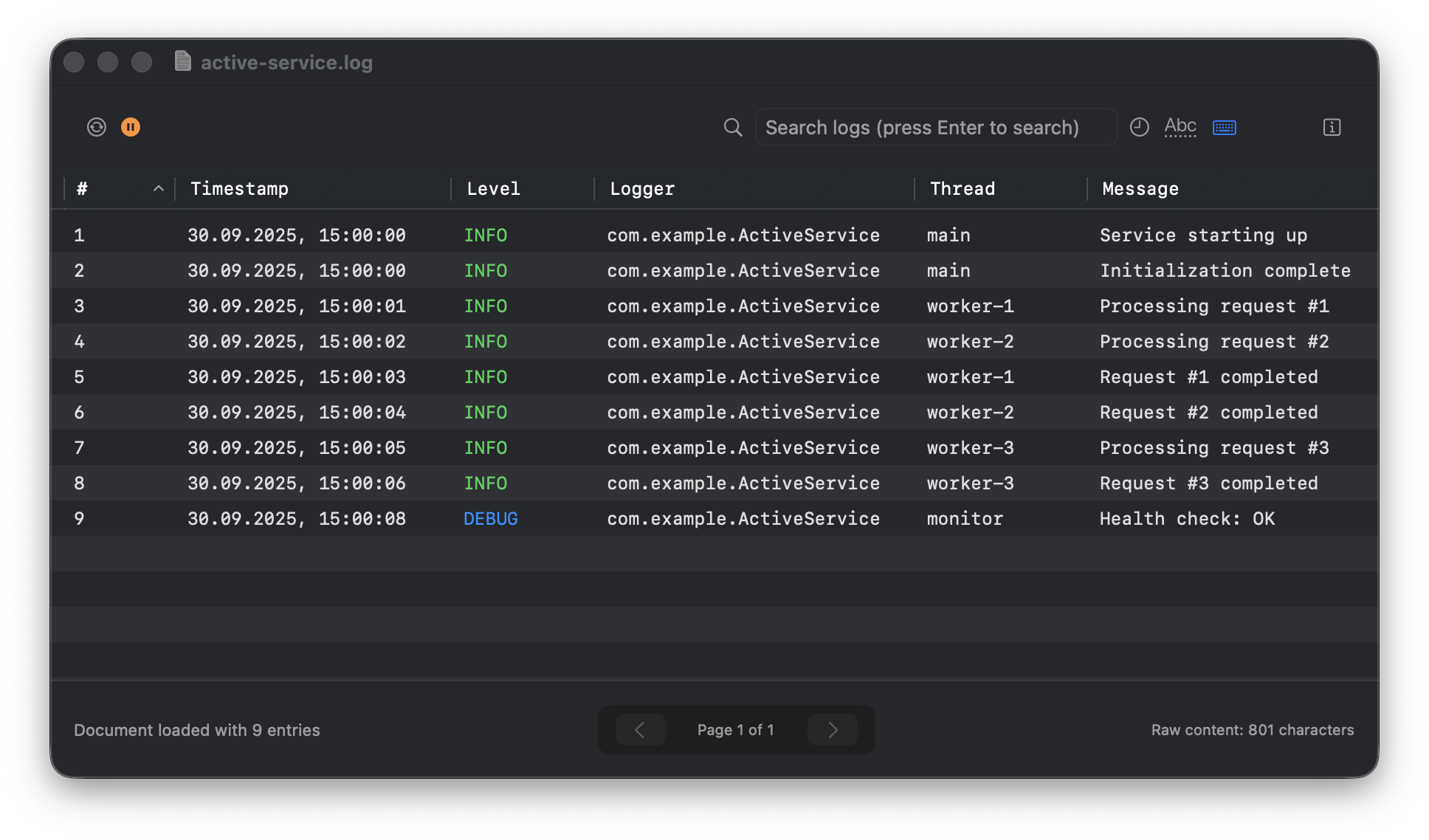The width and height of the screenshot is (1429, 840).
Task: Click the clock history icon
Action: tap(1140, 127)
